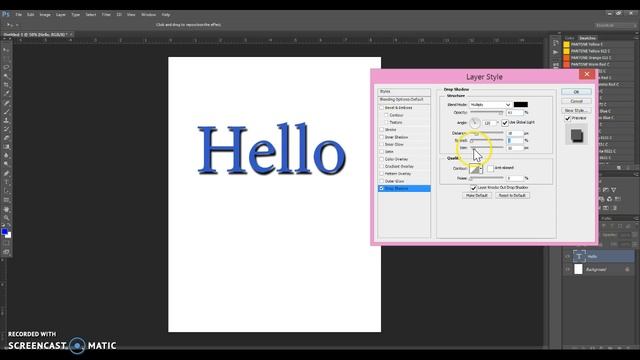Click Cancel in Layer Style dialog
This screenshot has height=360, width=640.
[576, 101]
